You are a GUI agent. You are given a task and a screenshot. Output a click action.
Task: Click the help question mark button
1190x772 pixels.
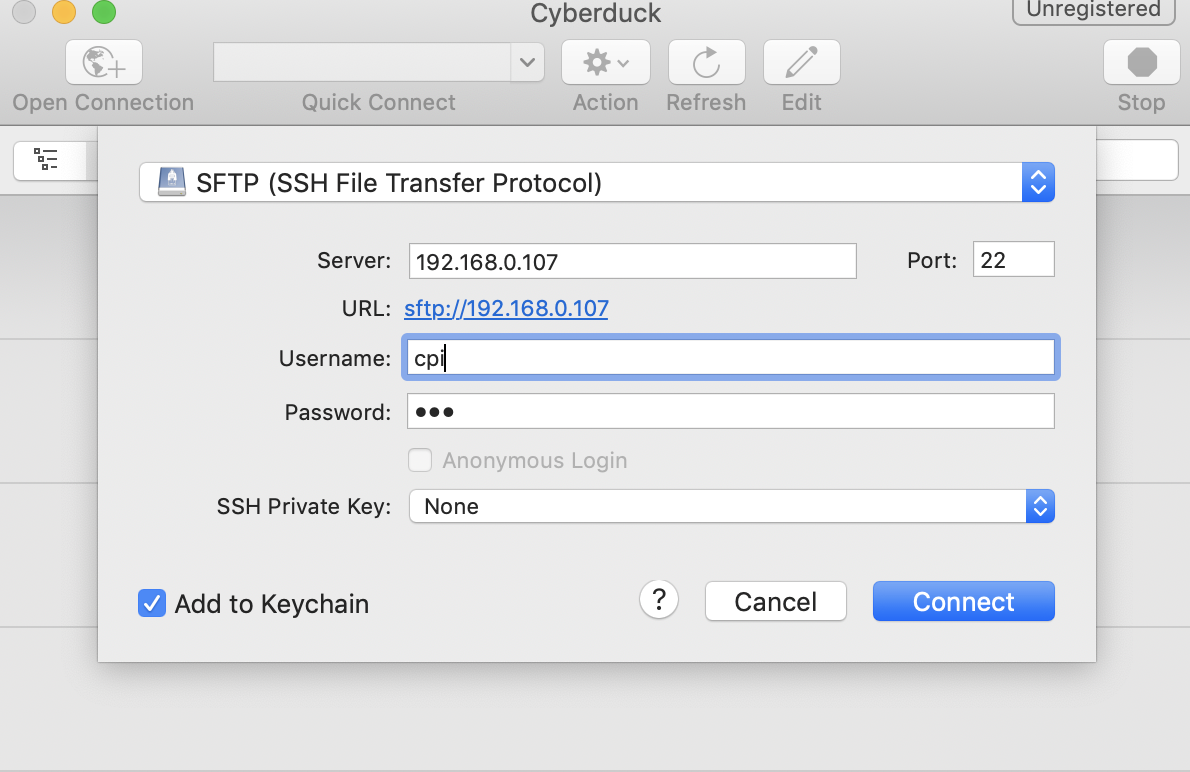tap(659, 600)
